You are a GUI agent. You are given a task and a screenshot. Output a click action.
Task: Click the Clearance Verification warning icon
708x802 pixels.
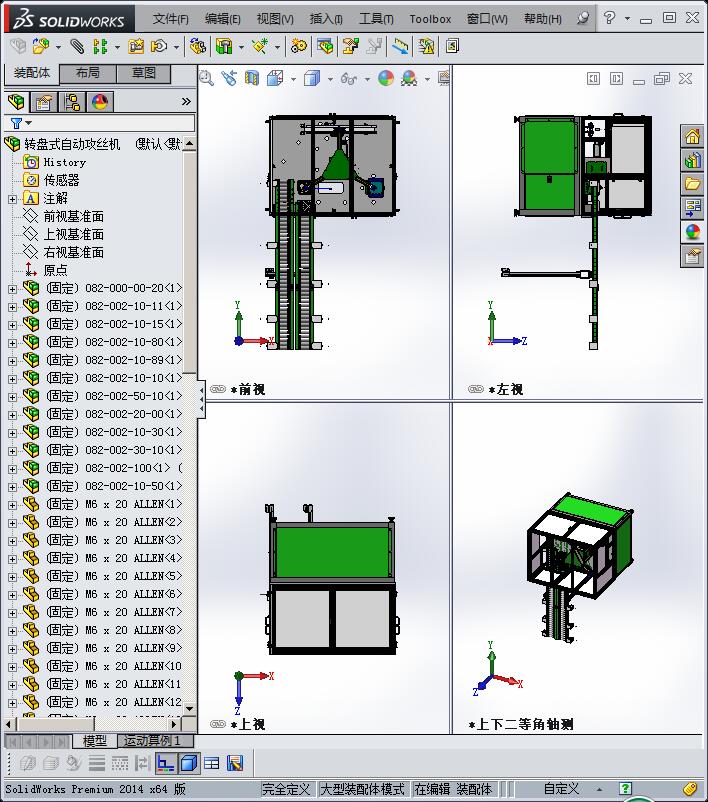coord(426,47)
